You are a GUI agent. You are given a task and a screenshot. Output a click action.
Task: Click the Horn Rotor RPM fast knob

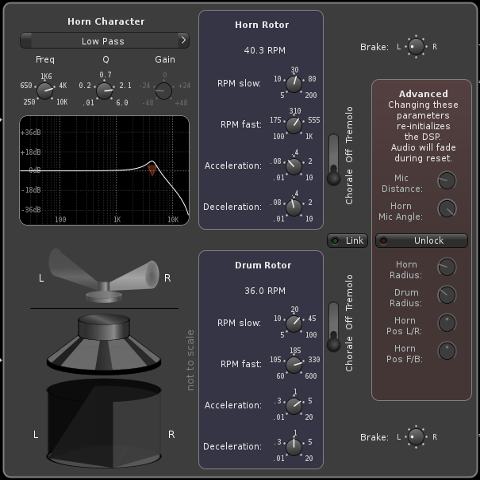(x=294, y=125)
